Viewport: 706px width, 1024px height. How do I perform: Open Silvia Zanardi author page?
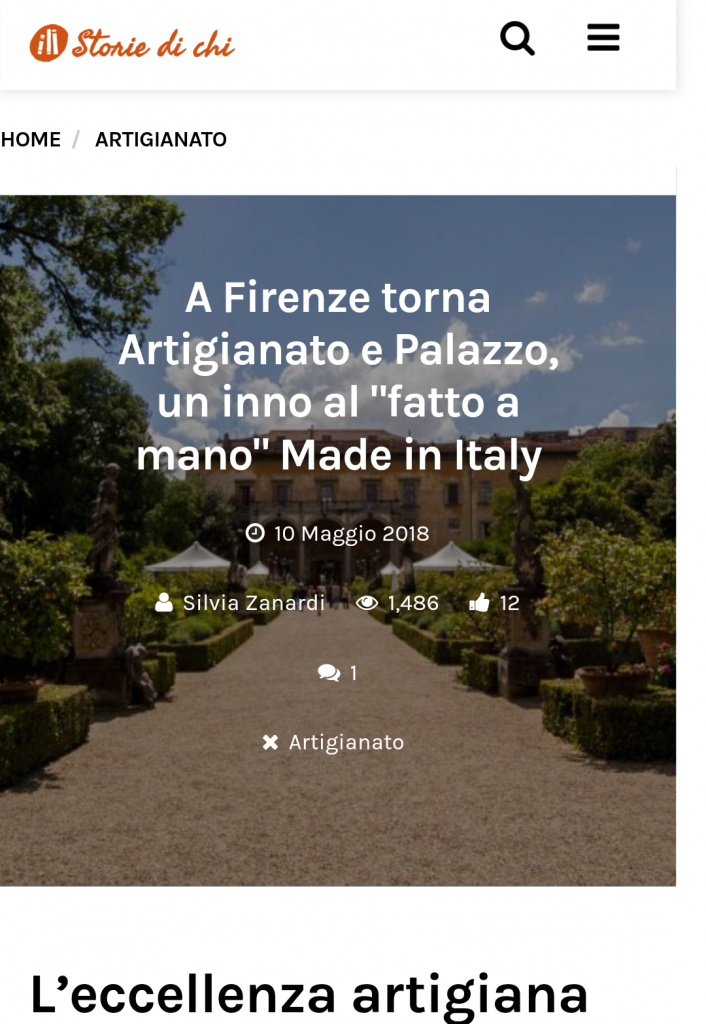coord(253,603)
